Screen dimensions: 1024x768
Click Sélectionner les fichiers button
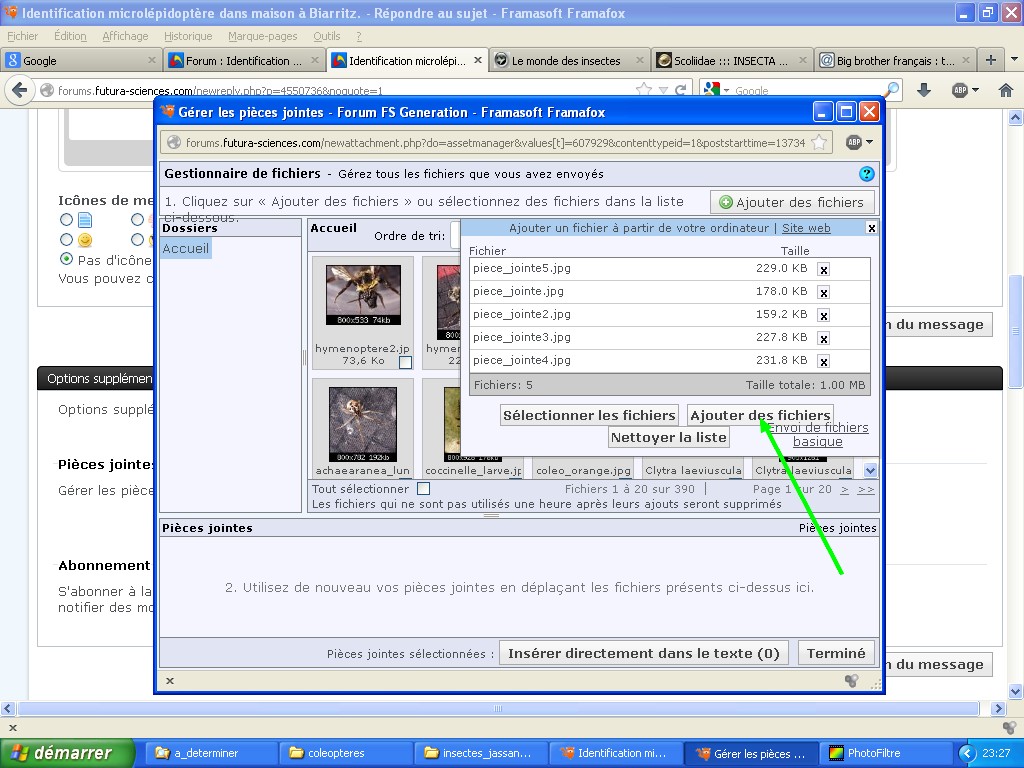click(x=589, y=415)
